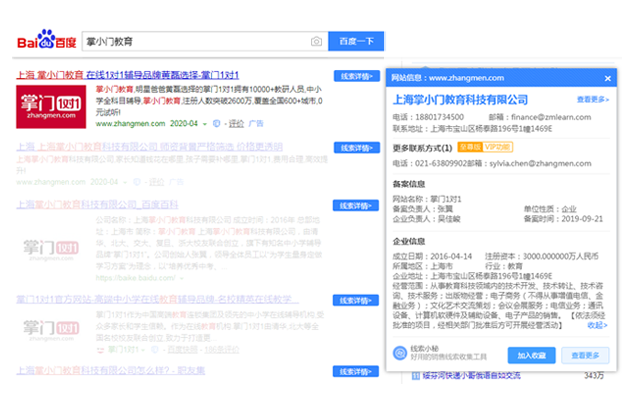Click 线索详情 button beside 百度百科 result
The width and height of the screenshot is (638, 418).
point(356,206)
